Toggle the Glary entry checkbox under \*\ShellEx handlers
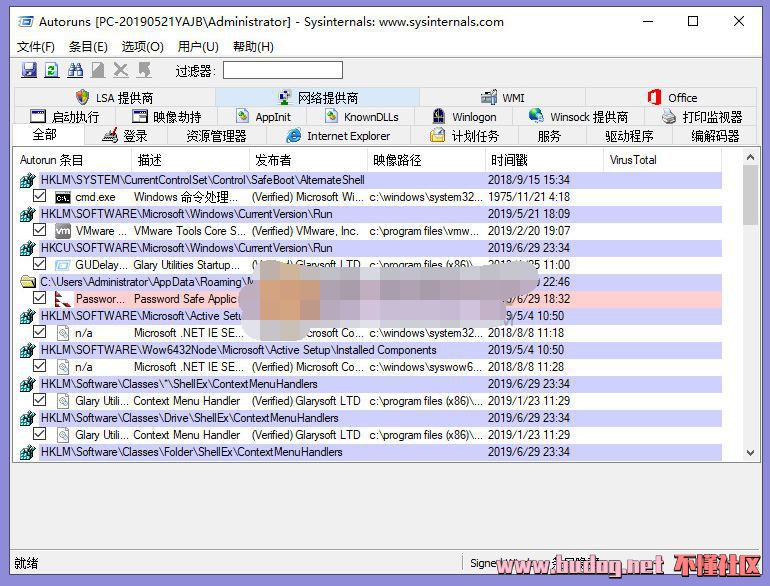 [39, 400]
